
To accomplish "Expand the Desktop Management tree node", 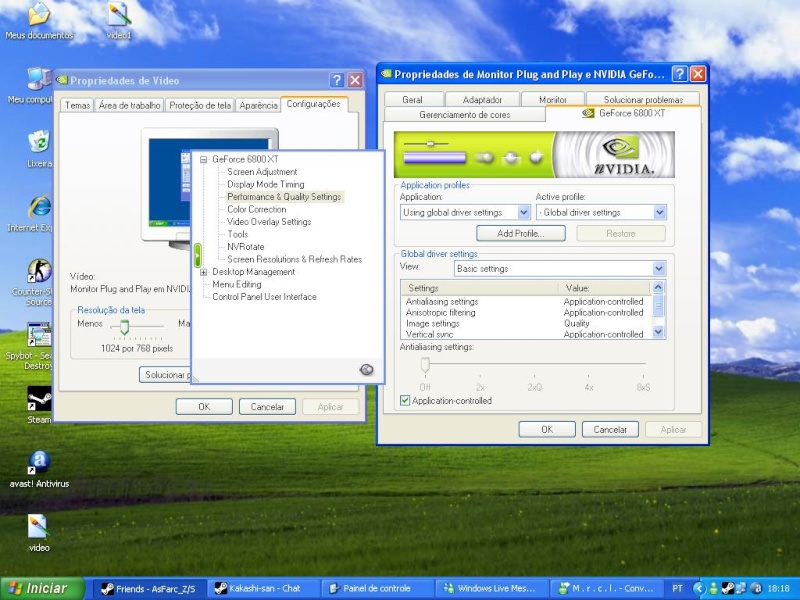I will tap(204, 272).
